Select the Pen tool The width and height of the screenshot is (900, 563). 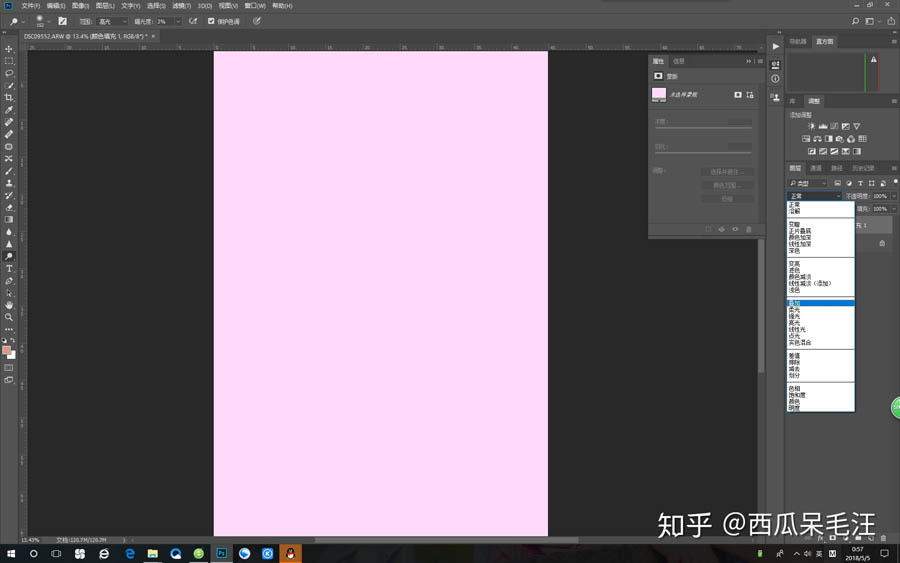(x=9, y=281)
